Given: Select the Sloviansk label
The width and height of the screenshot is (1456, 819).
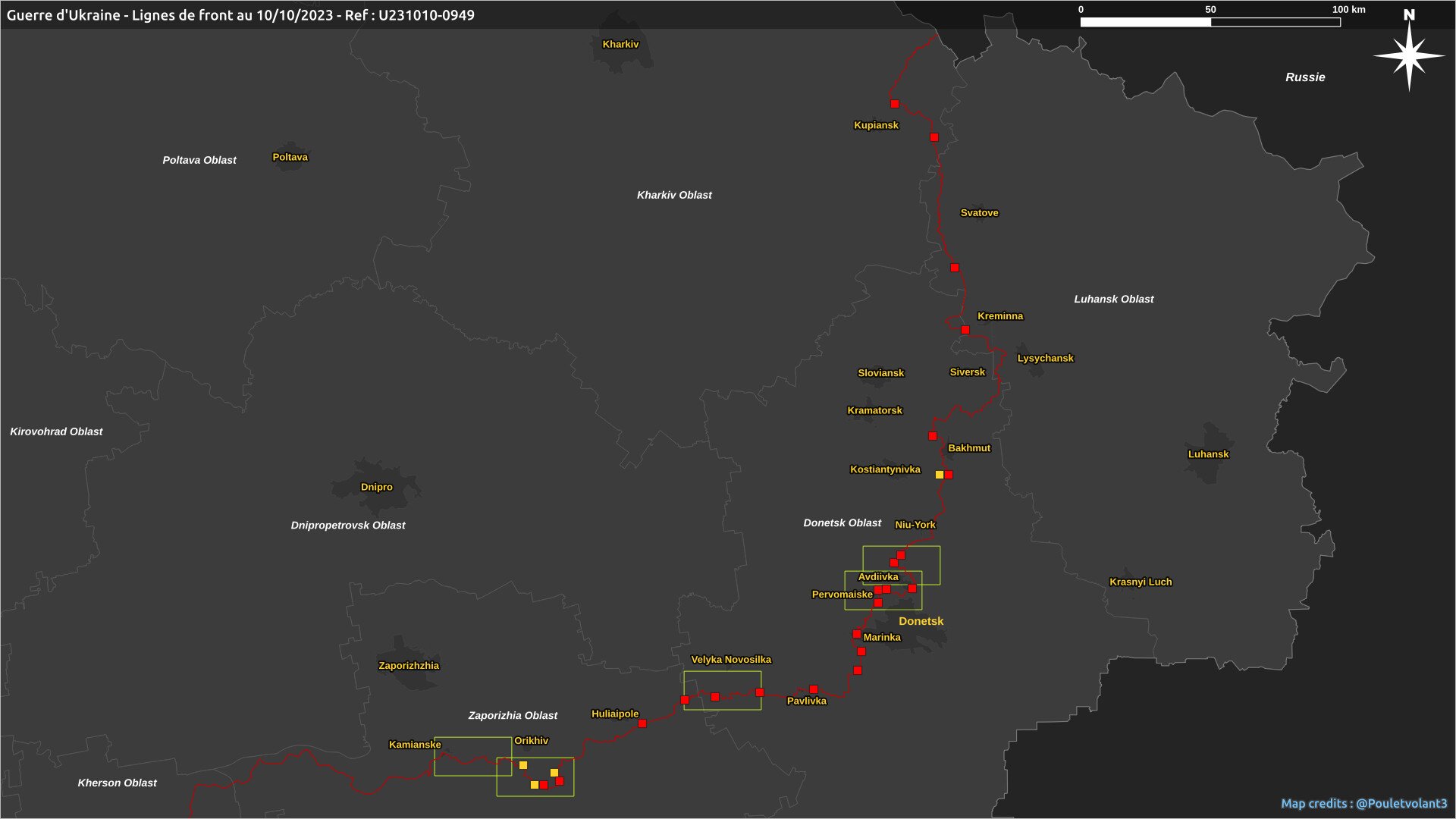Looking at the screenshot, I should (881, 373).
